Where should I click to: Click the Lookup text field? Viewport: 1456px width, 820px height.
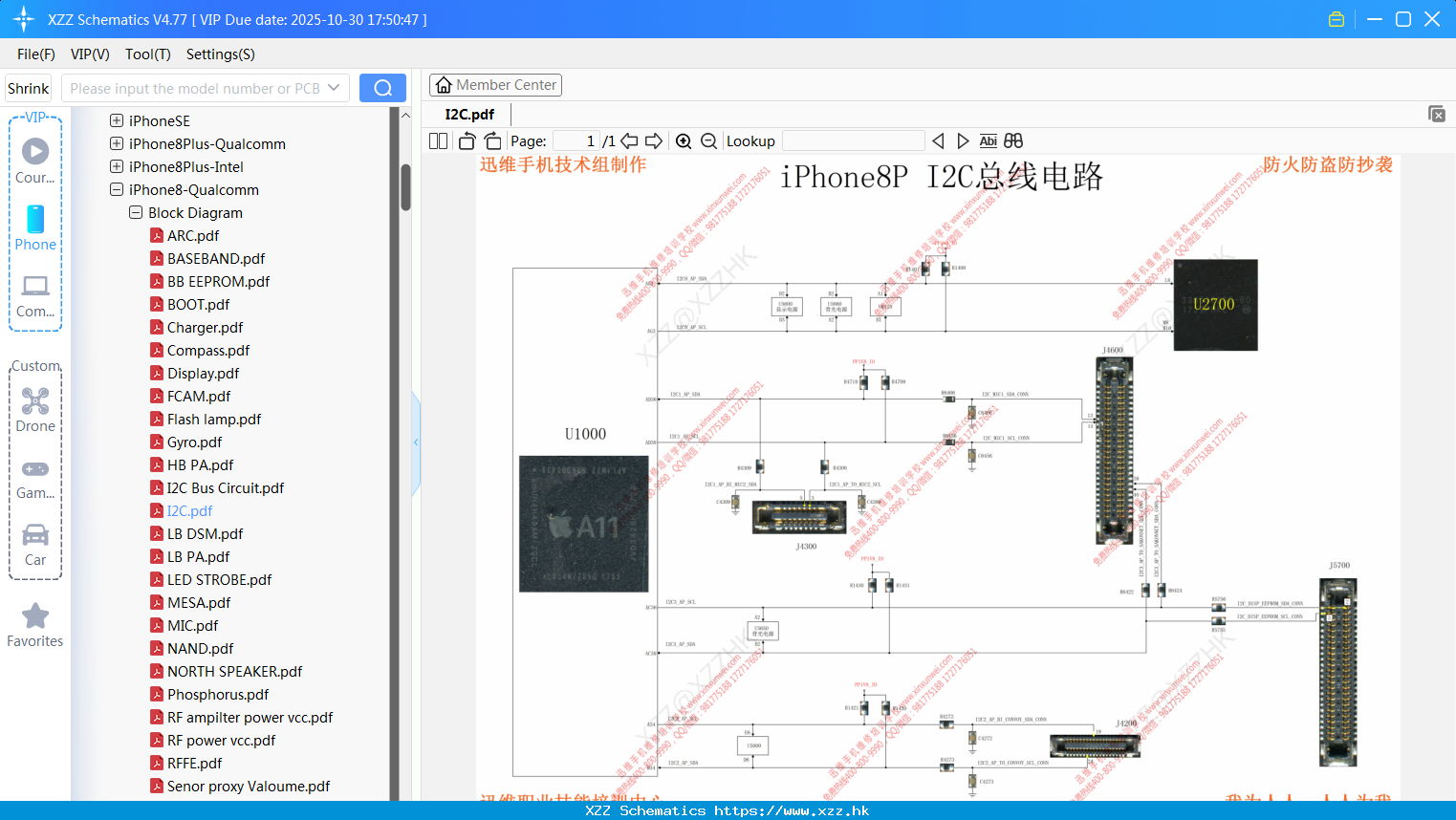pyautogui.click(x=853, y=140)
